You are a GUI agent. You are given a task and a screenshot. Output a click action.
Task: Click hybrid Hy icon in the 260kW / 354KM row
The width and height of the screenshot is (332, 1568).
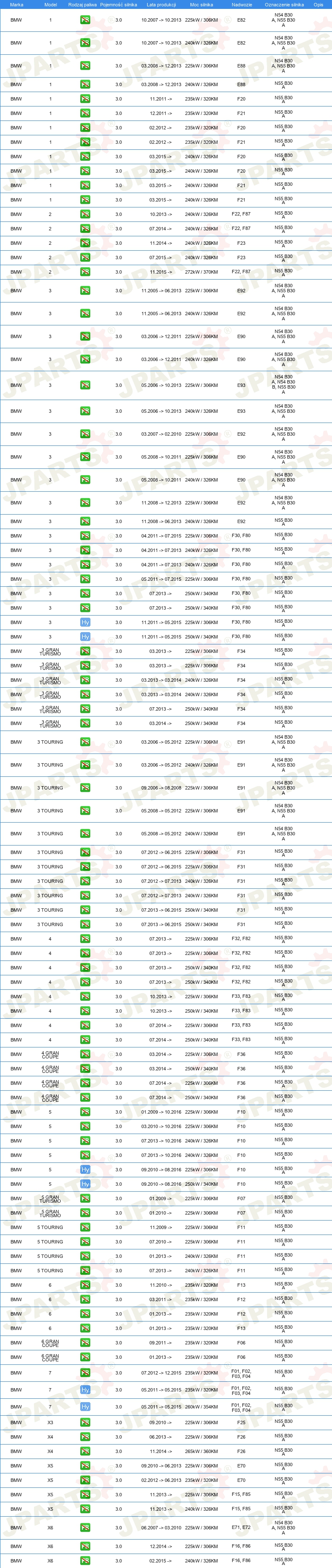tap(85, 1407)
